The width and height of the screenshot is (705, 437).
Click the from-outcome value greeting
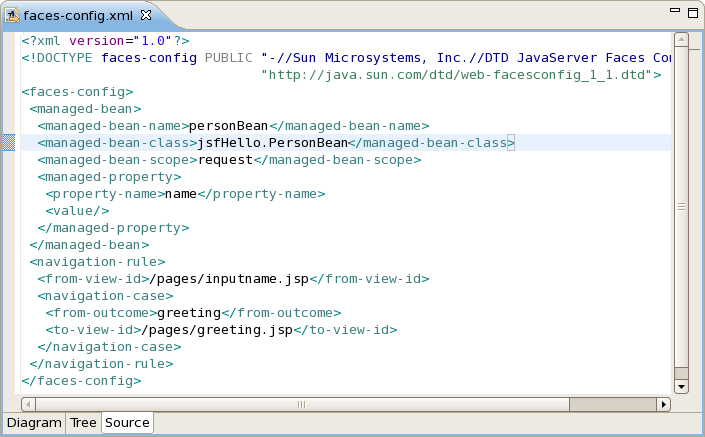point(189,313)
